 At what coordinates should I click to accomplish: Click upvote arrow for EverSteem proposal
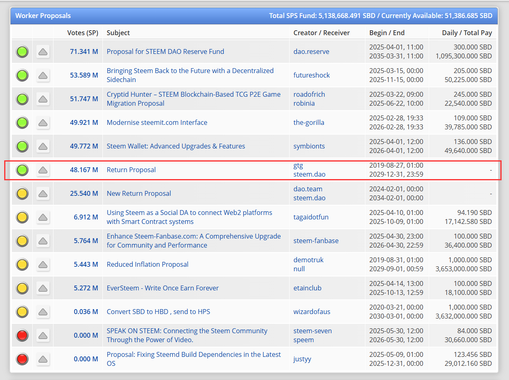pos(43,288)
